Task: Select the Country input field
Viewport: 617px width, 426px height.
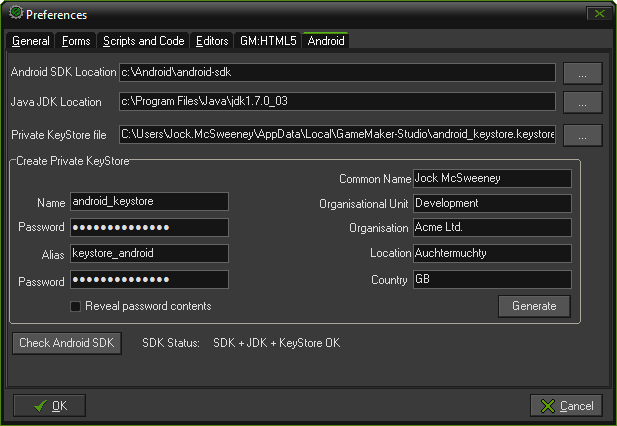Action: tap(491, 279)
